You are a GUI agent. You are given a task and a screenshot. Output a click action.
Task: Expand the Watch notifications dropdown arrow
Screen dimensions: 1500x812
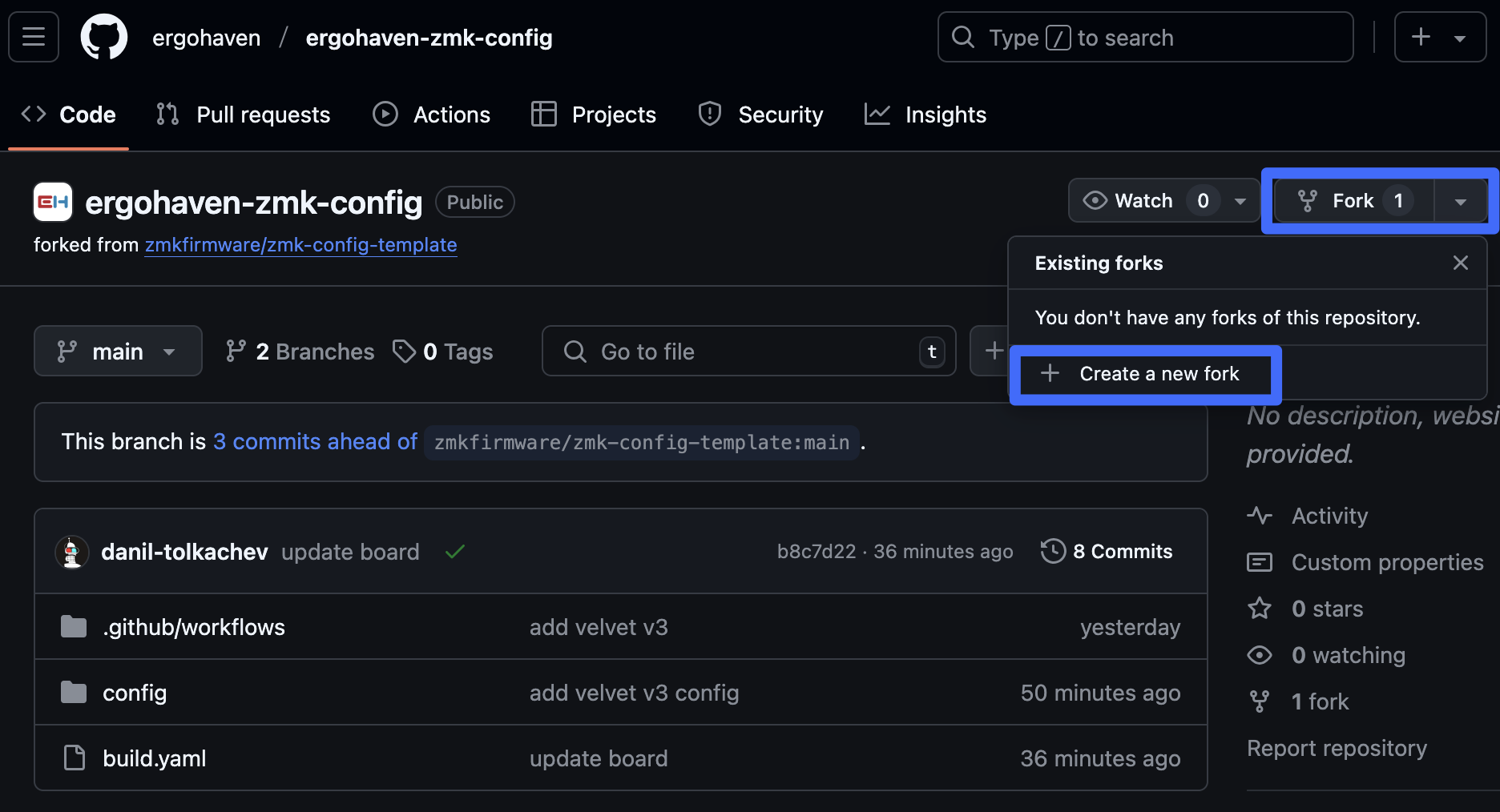point(1240,200)
